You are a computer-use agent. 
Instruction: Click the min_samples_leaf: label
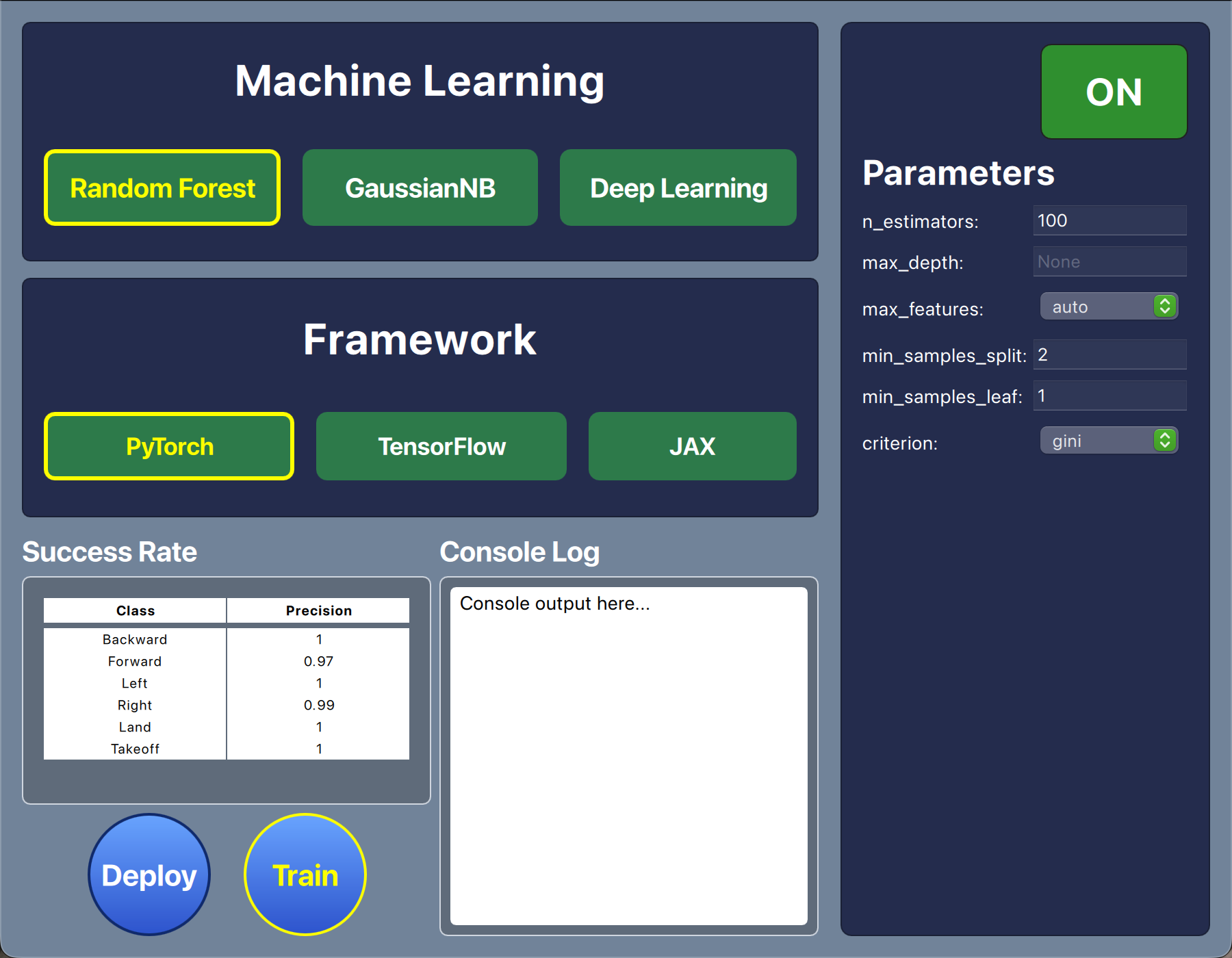click(942, 397)
